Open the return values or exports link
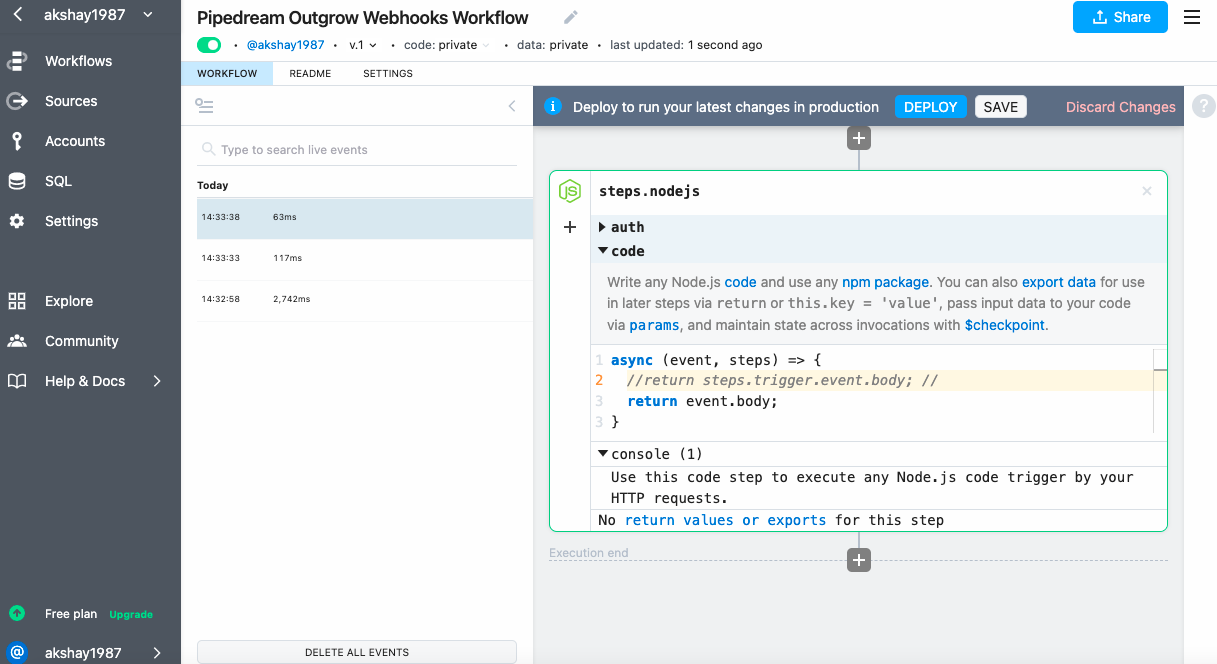Viewport: 1217px width, 664px height. 725,520
